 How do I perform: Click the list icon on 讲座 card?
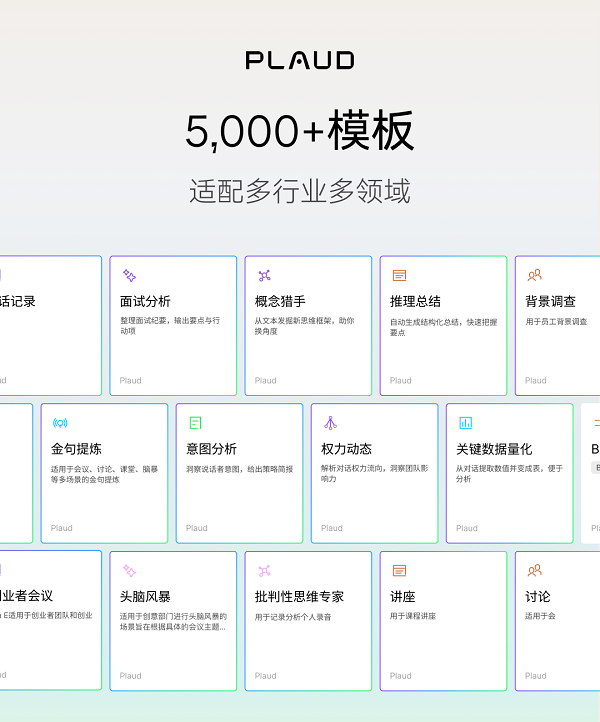[x=399, y=571]
